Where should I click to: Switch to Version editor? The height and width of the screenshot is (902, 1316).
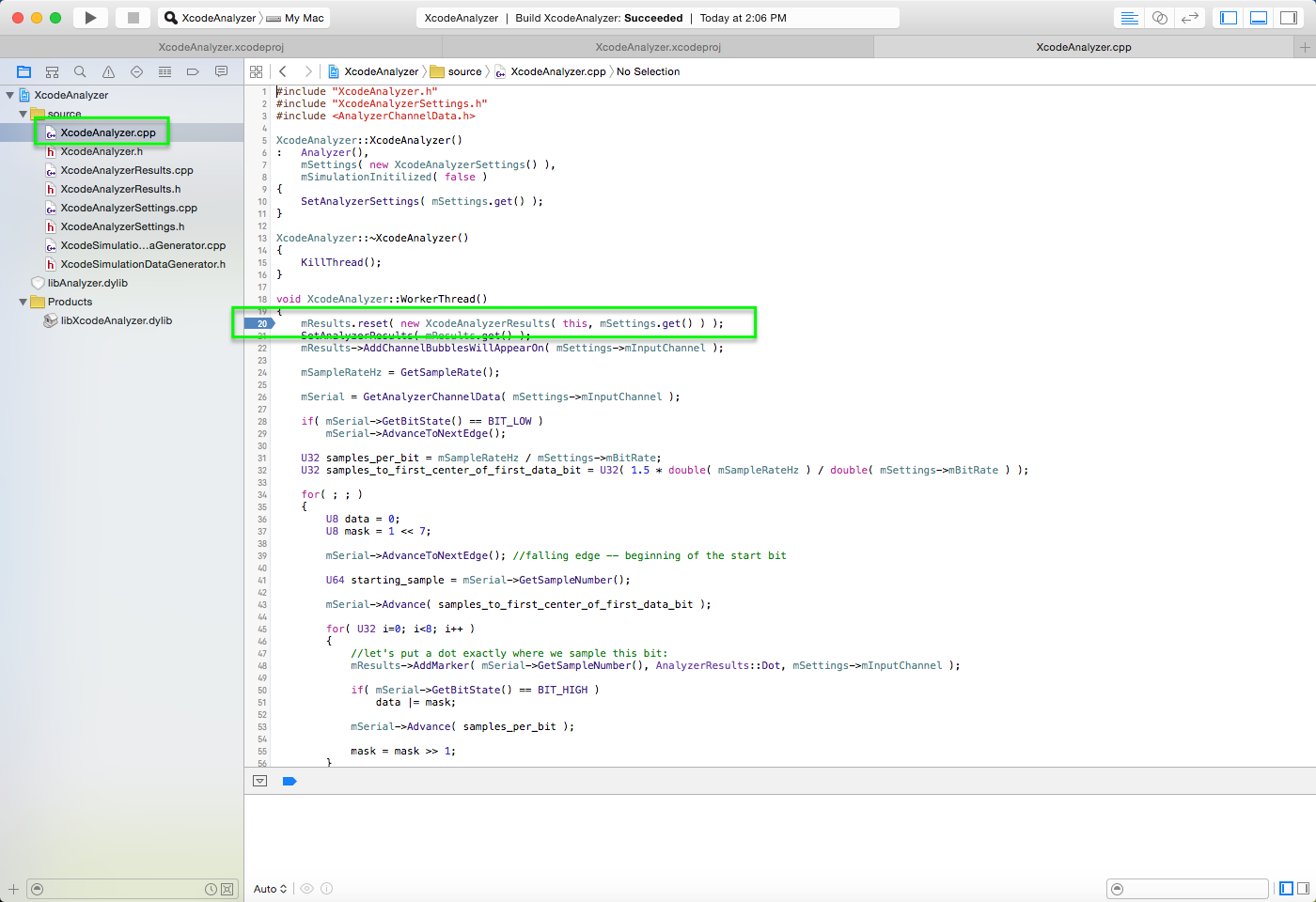click(x=1190, y=18)
